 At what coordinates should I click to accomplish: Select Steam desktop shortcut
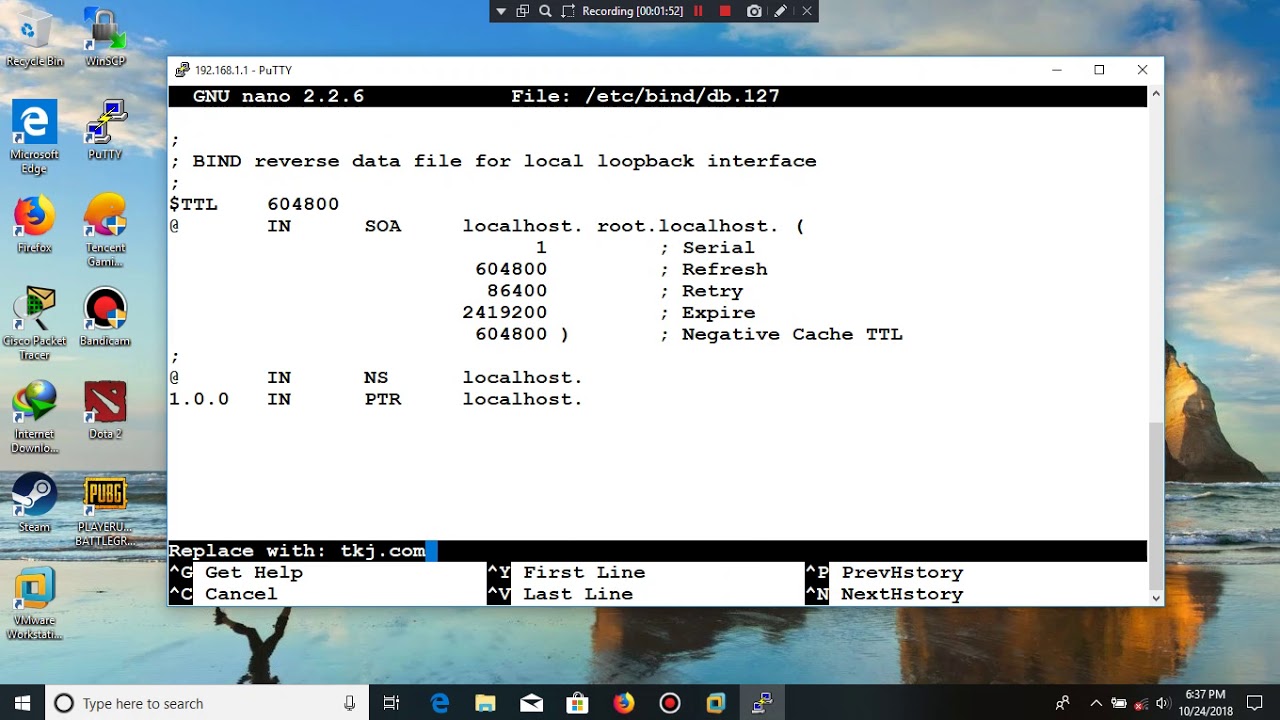tap(34, 503)
